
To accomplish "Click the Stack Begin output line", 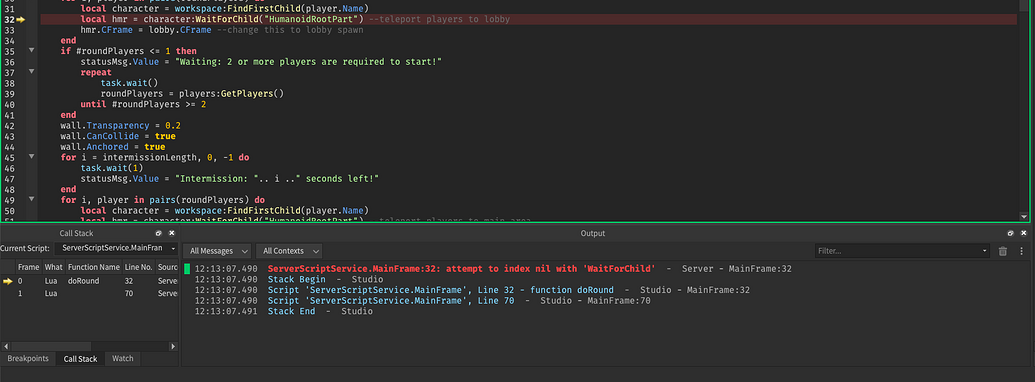I will pyautogui.click(x=296, y=279).
